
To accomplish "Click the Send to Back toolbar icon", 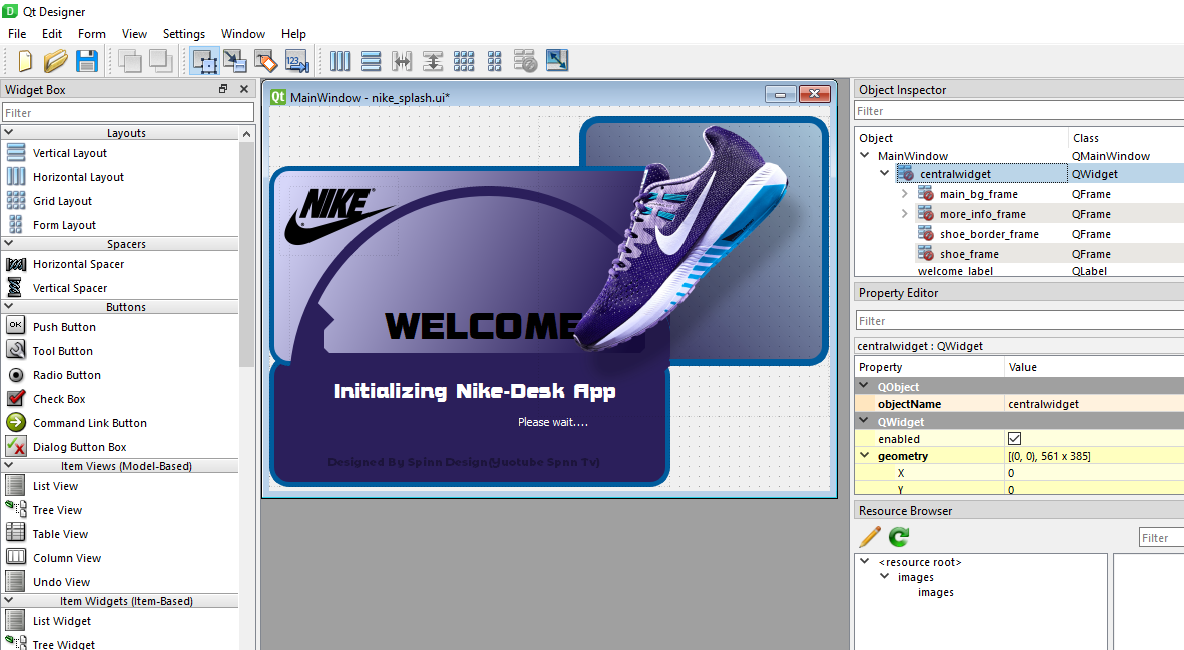I will 130,61.
